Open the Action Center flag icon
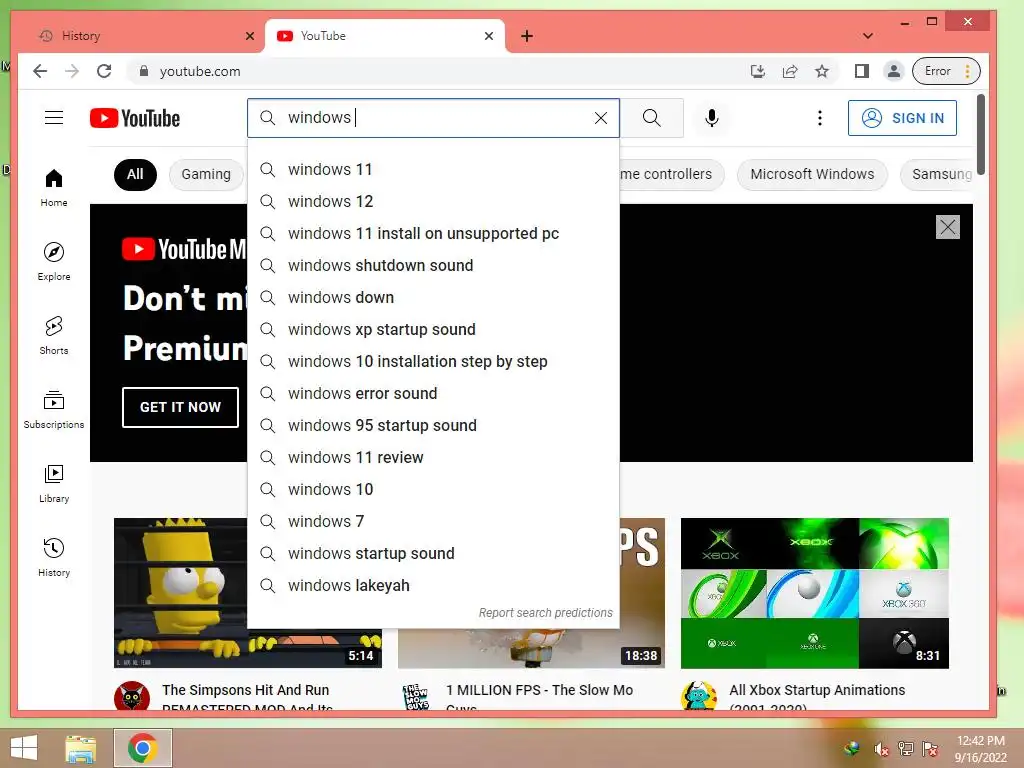This screenshot has width=1024, height=768. point(930,749)
